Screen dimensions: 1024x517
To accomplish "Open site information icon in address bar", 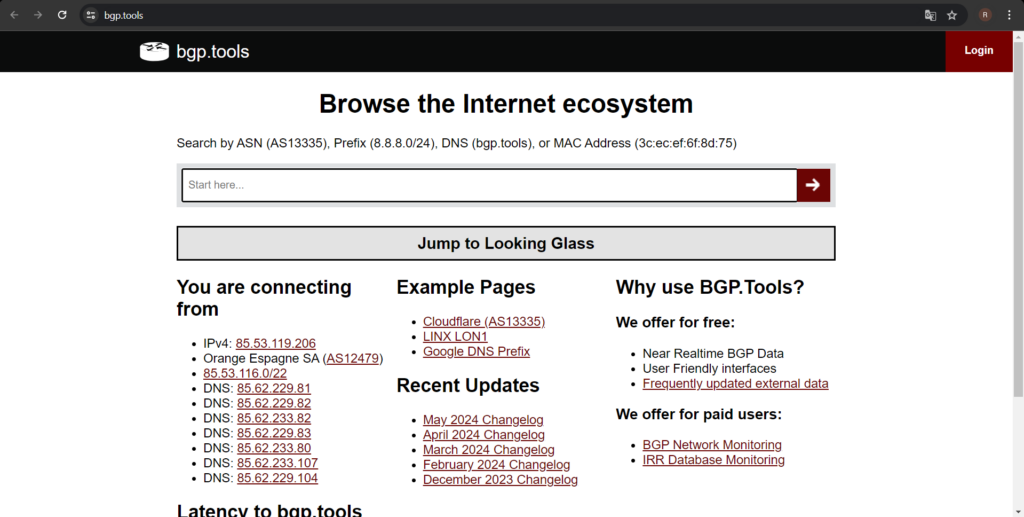I will coord(91,15).
